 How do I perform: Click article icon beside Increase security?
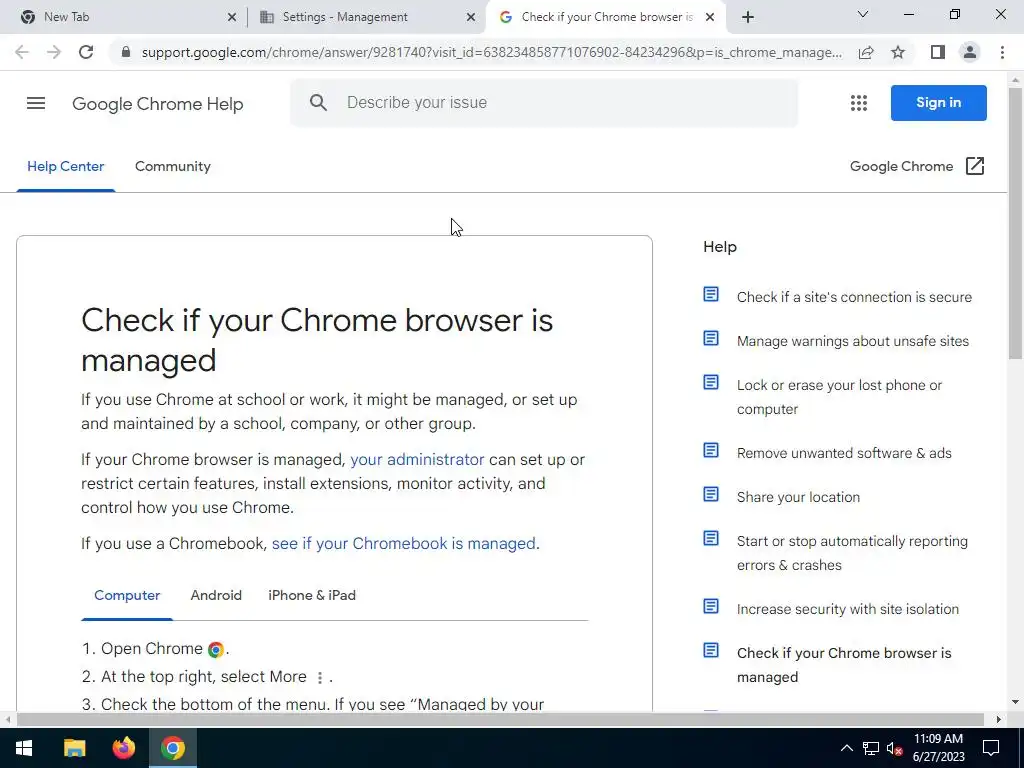[x=711, y=606]
